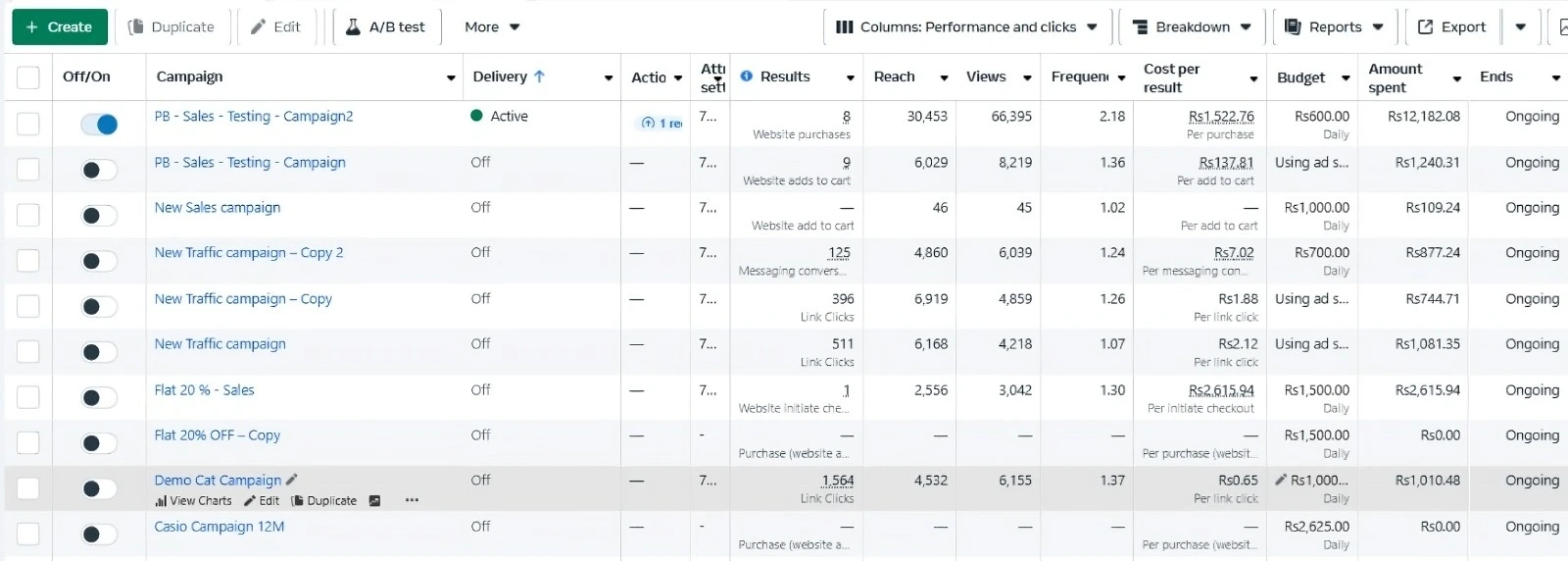
Task: Open the Casio Campaign 12M link
Action: 219,527
